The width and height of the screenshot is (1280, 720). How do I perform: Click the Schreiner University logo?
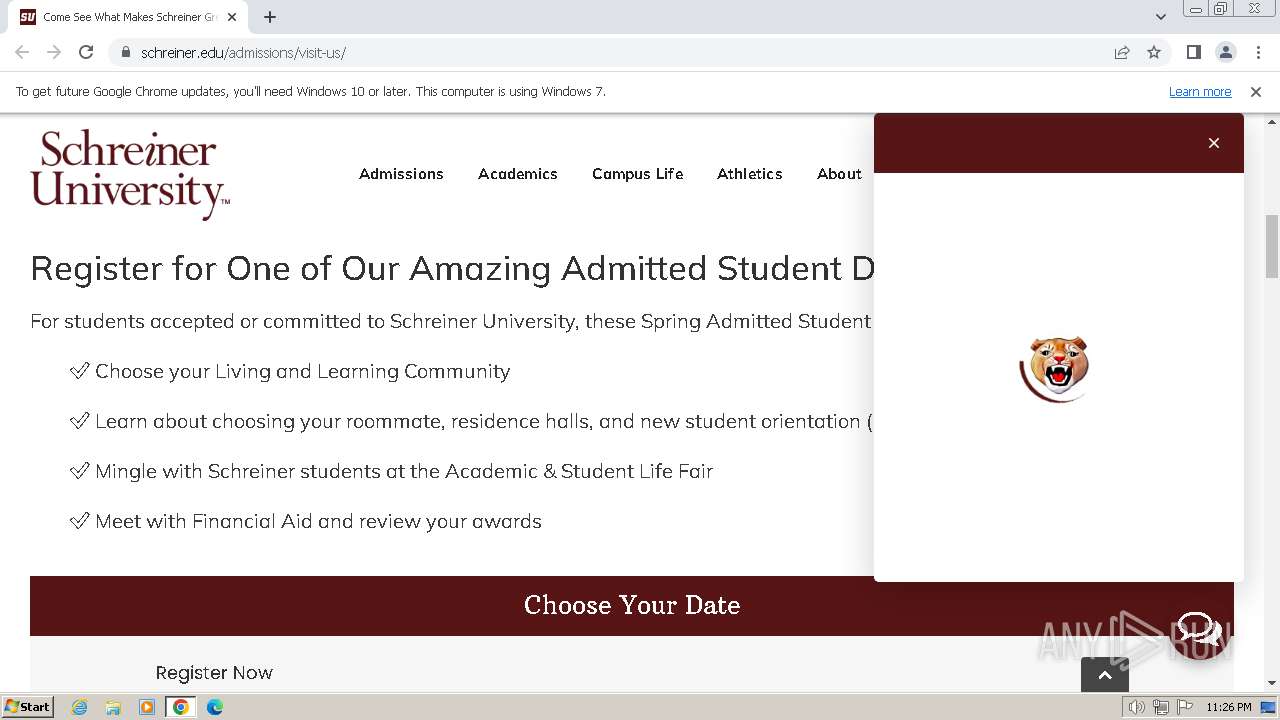130,173
